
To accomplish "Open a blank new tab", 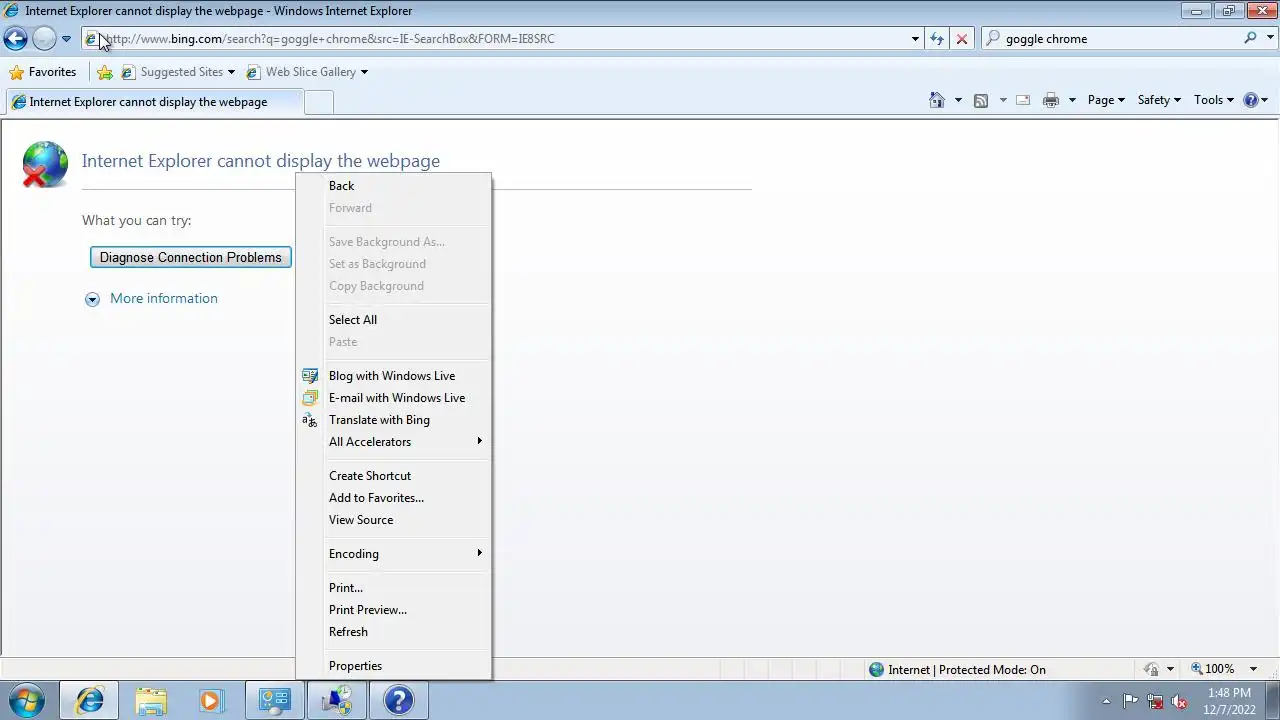I will click(x=318, y=102).
